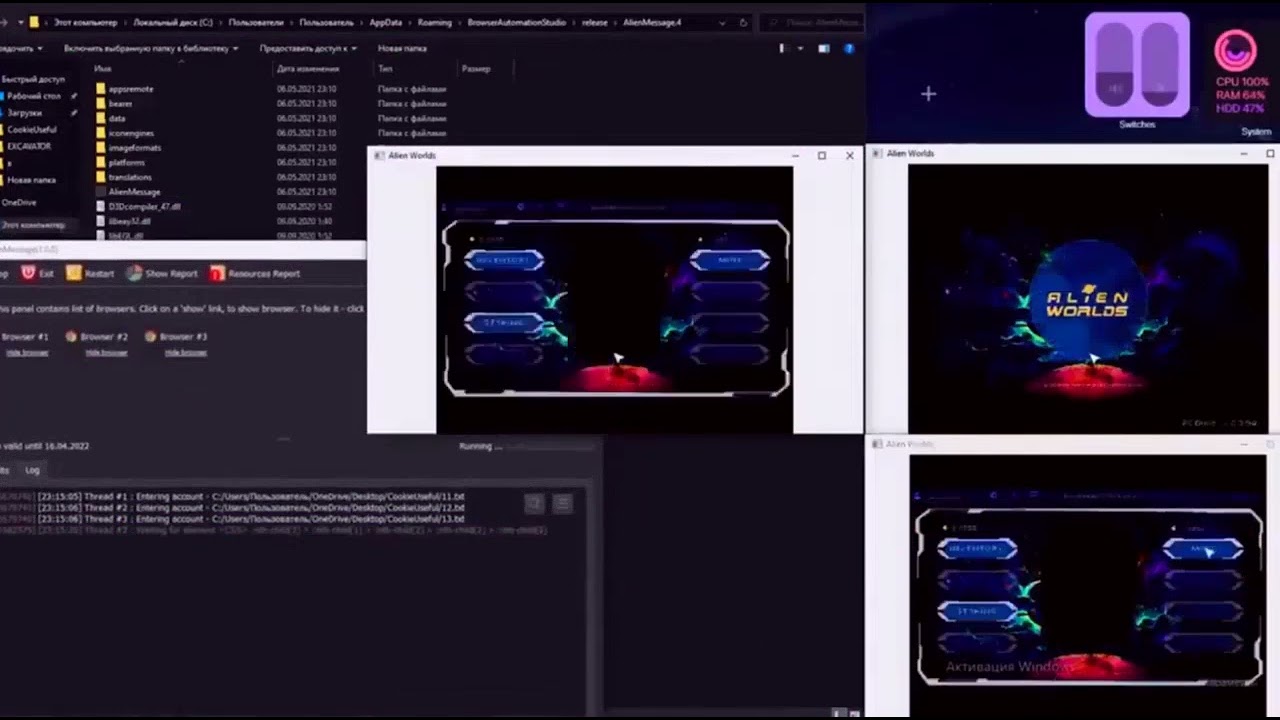Click the Exit icon in BAS toolbar

[28, 273]
